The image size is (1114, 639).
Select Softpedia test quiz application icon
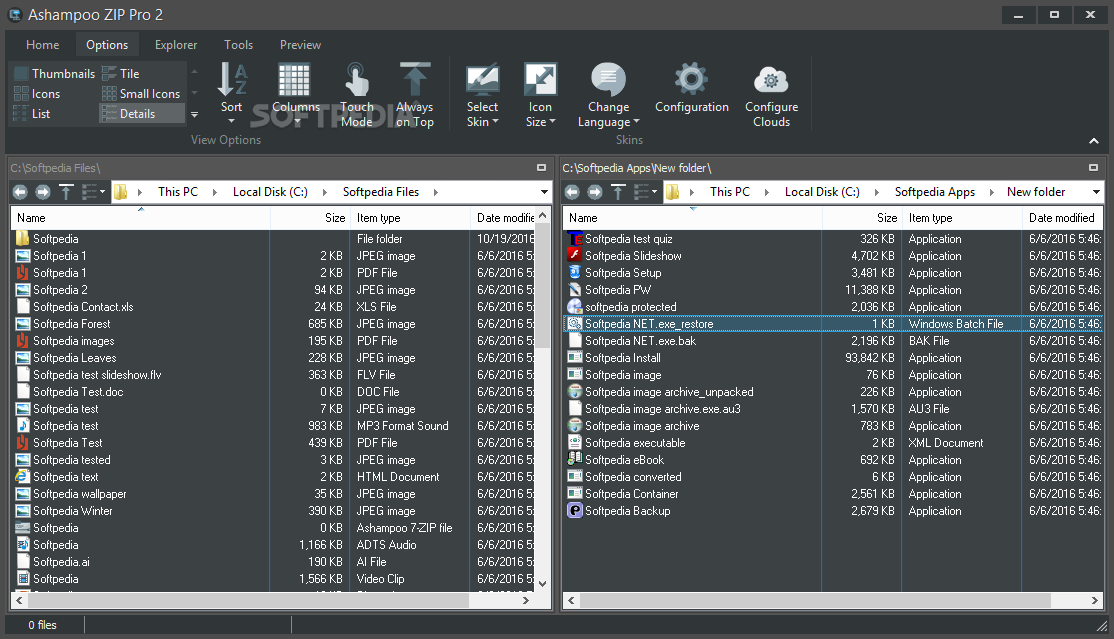[574, 239]
